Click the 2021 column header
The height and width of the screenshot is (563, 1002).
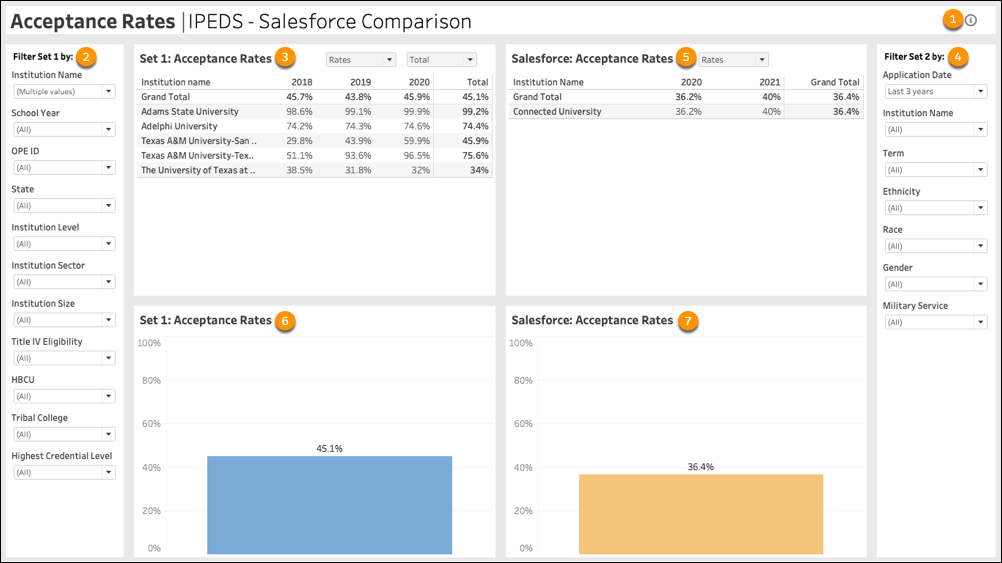(x=769, y=82)
